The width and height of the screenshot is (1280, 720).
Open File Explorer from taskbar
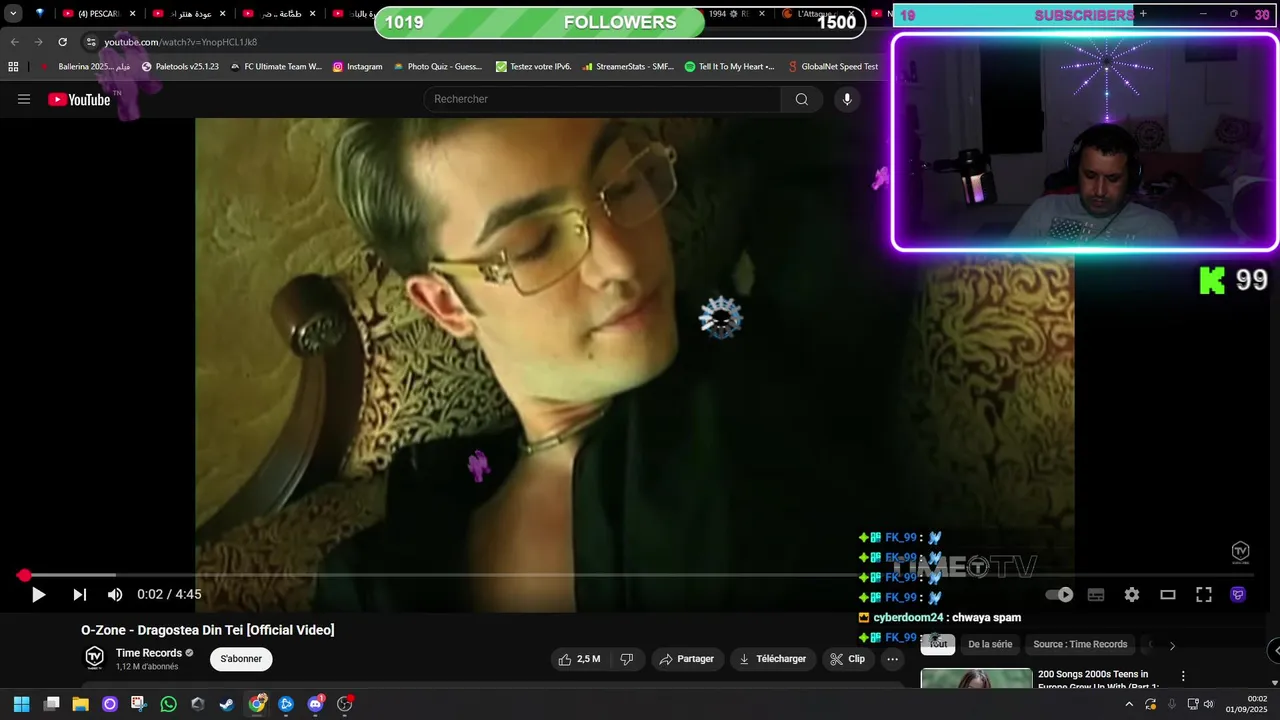pos(81,704)
